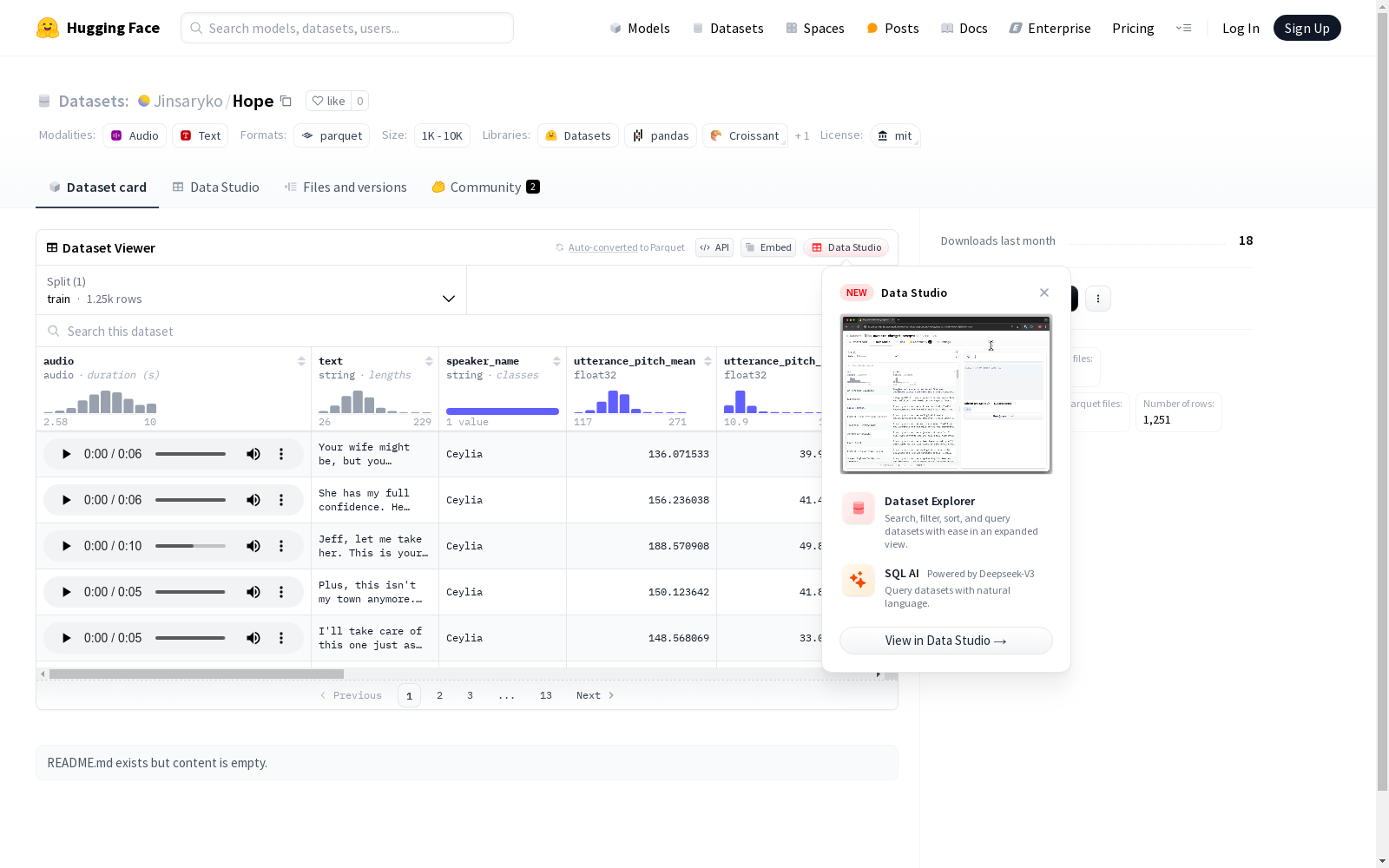This screenshot has height=868, width=1389.
Task: Open Posts from the top navigation
Action: [892, 28]
